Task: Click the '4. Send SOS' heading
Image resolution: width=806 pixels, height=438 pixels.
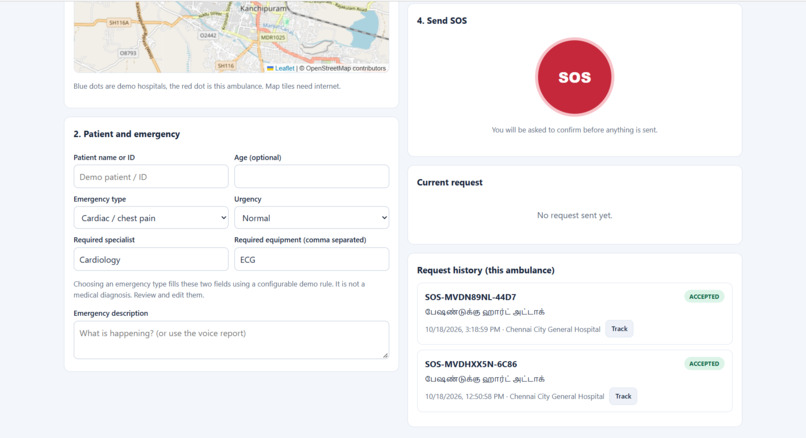Action: 442,21
